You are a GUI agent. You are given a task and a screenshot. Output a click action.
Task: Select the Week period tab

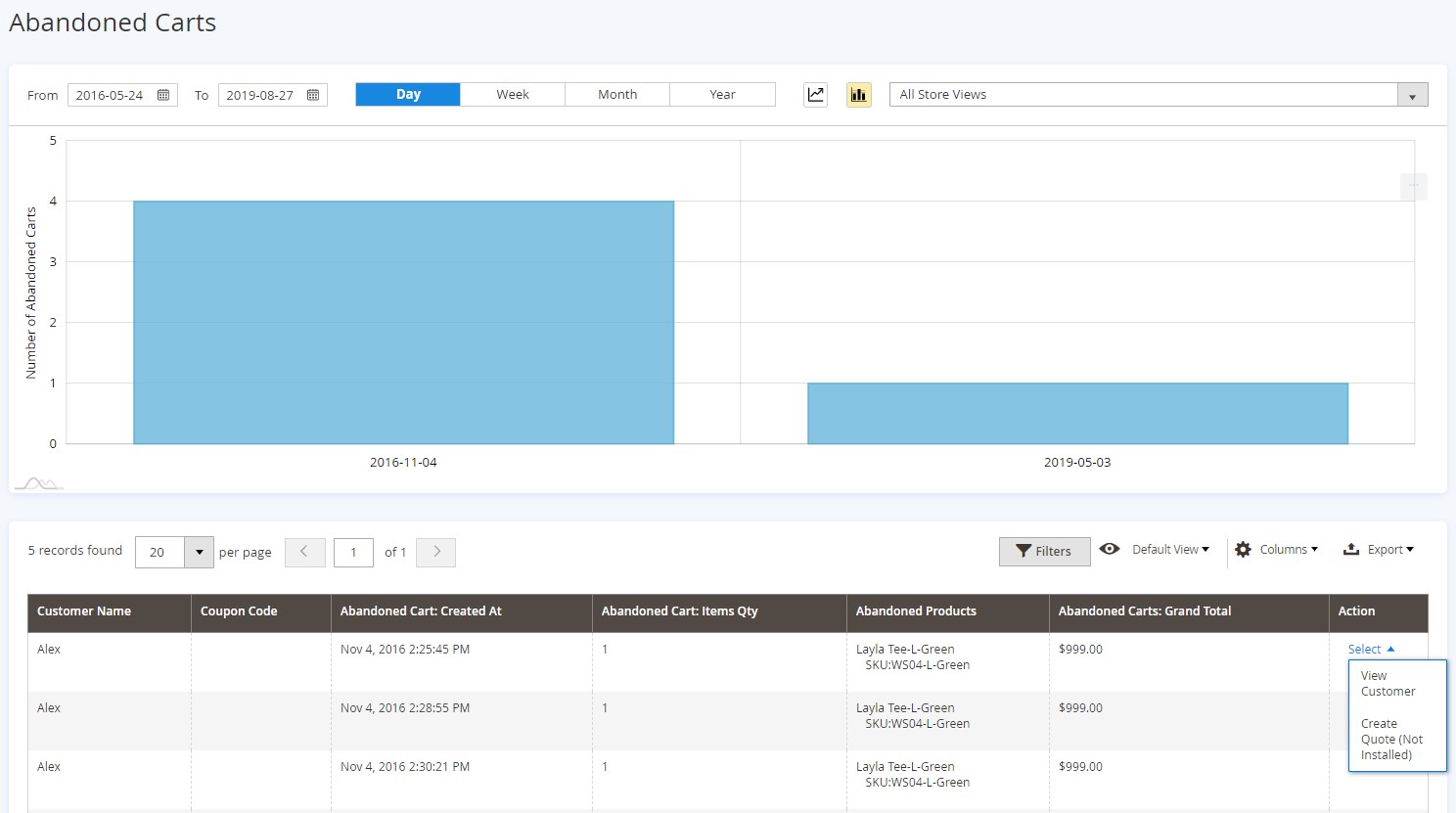513,94
